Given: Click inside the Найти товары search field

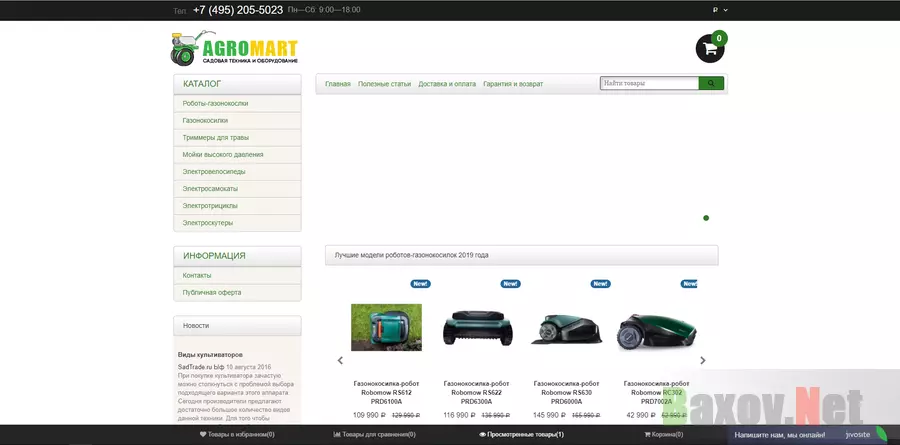Looking at the screenshot, I should (x=649, y=83).
